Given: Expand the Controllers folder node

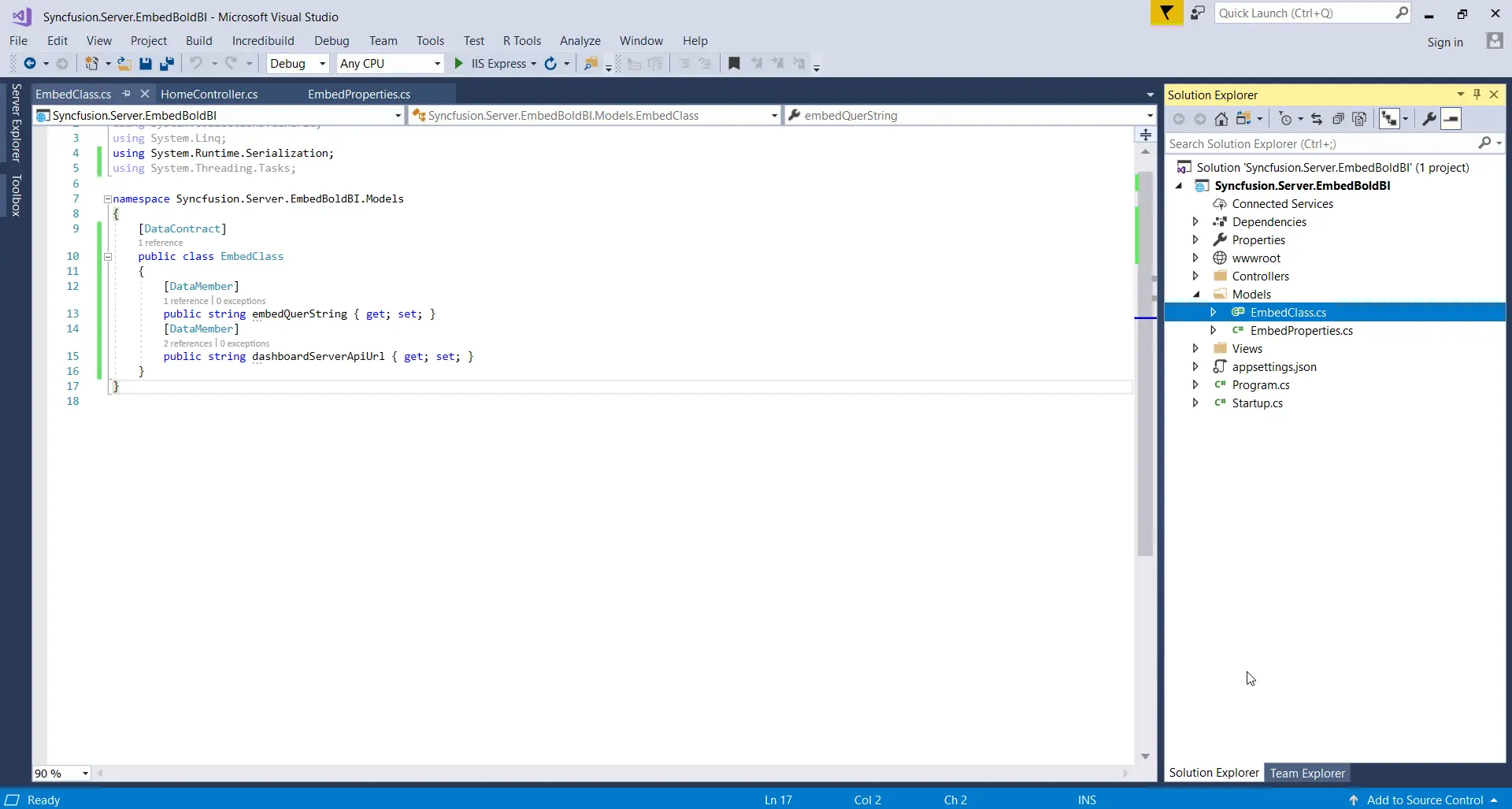Looking at the screenshot, I should pyautogui.click(x=1195, y=276).
